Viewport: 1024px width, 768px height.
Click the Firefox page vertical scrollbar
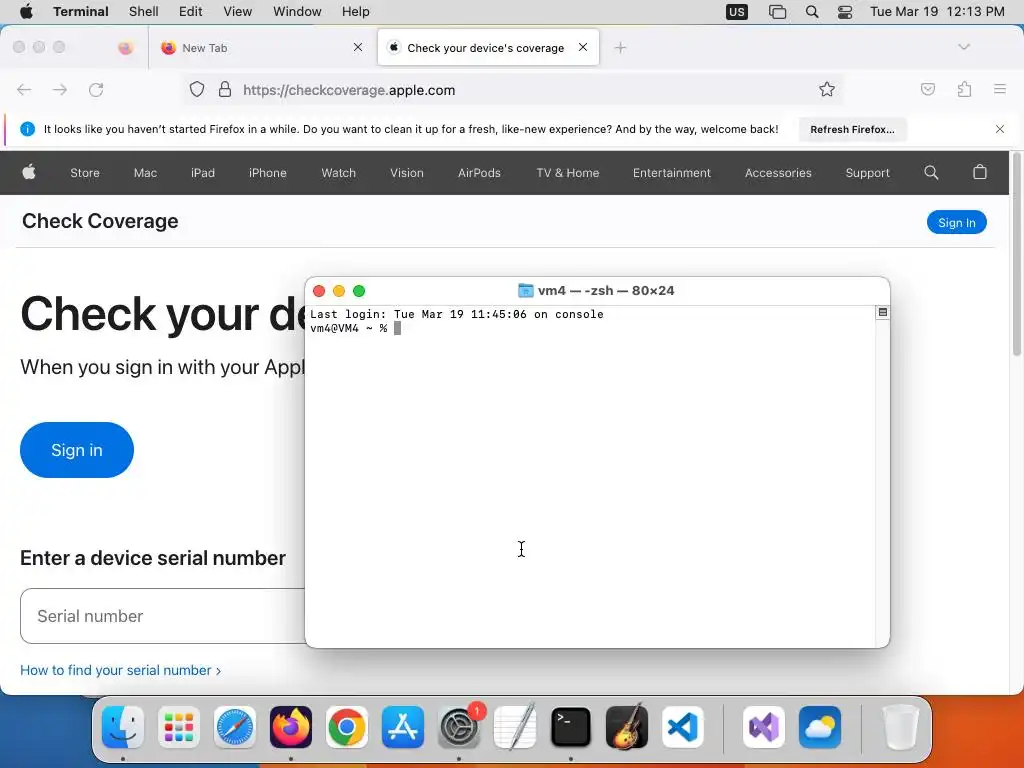(1017, 255)
